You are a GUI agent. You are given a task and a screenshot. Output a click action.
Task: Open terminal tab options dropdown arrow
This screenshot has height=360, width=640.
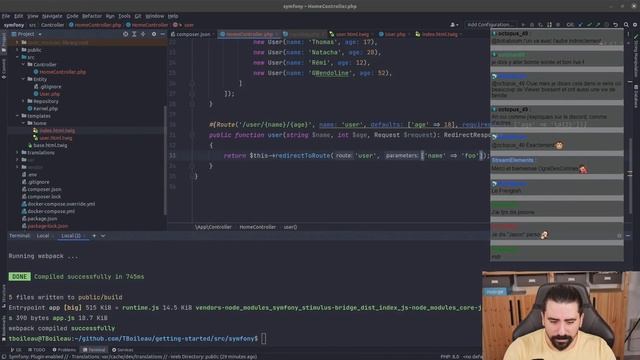103,236
